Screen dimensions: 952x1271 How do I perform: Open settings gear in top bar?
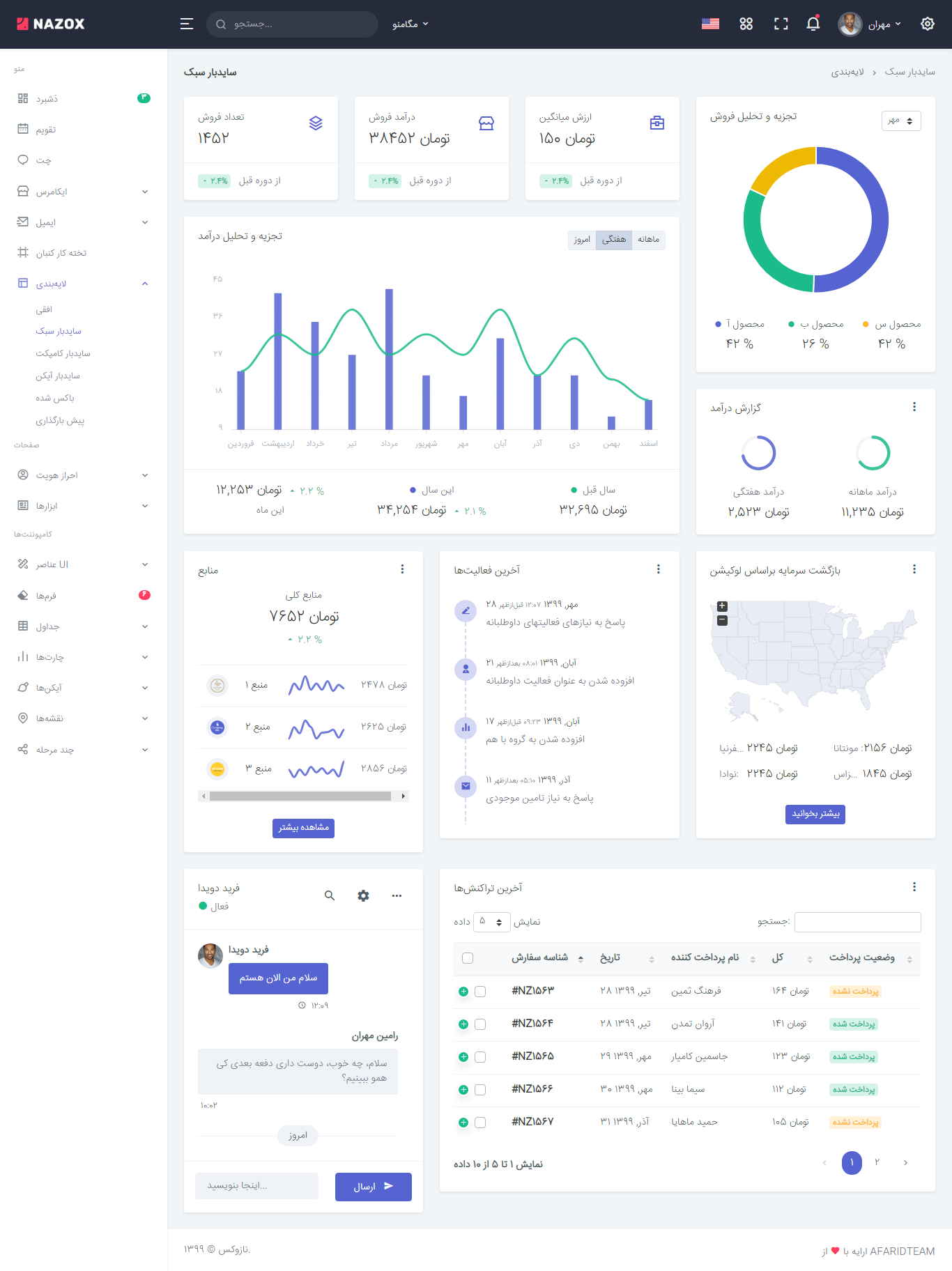pyautogui.click(x=927, y=24)
